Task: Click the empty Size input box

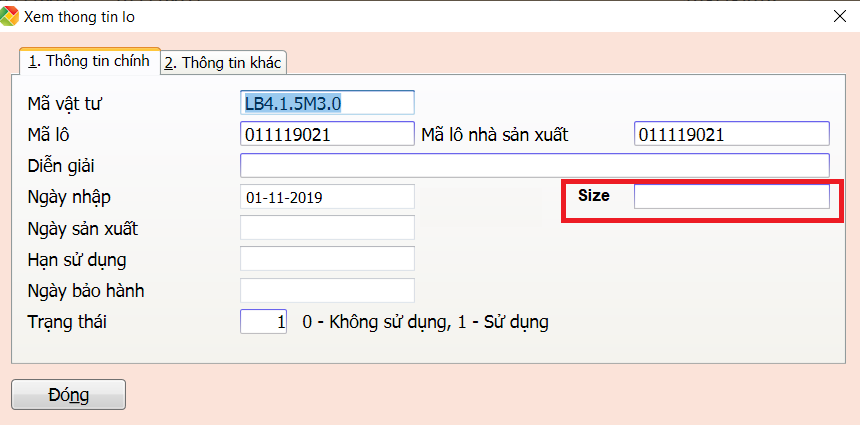Action: point(731,196)
